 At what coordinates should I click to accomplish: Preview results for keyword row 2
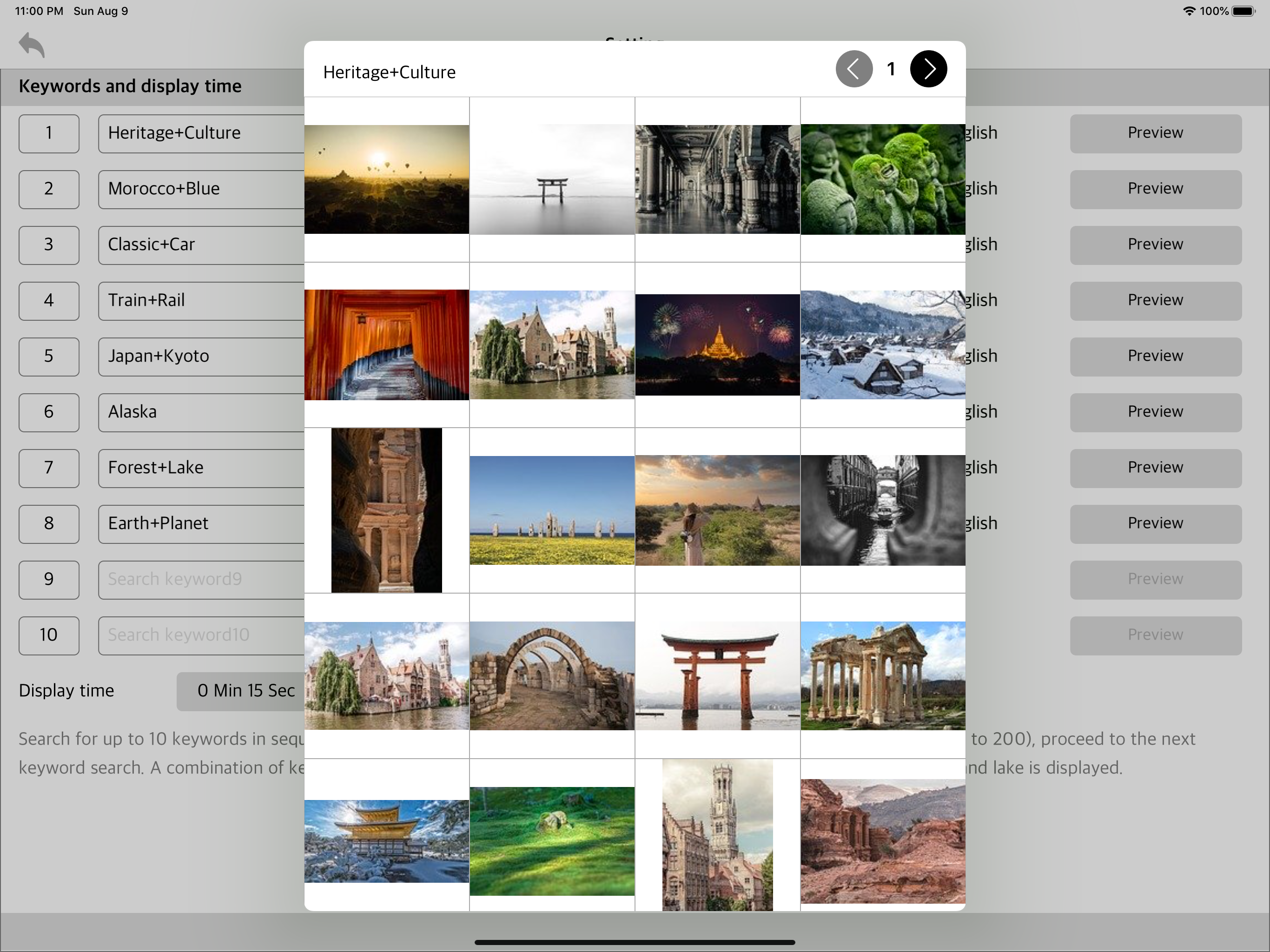(1155, 189)
